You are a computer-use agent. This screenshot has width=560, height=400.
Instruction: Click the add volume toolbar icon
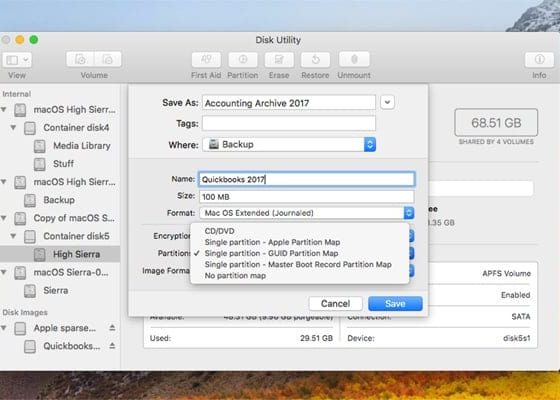point(80,59)
